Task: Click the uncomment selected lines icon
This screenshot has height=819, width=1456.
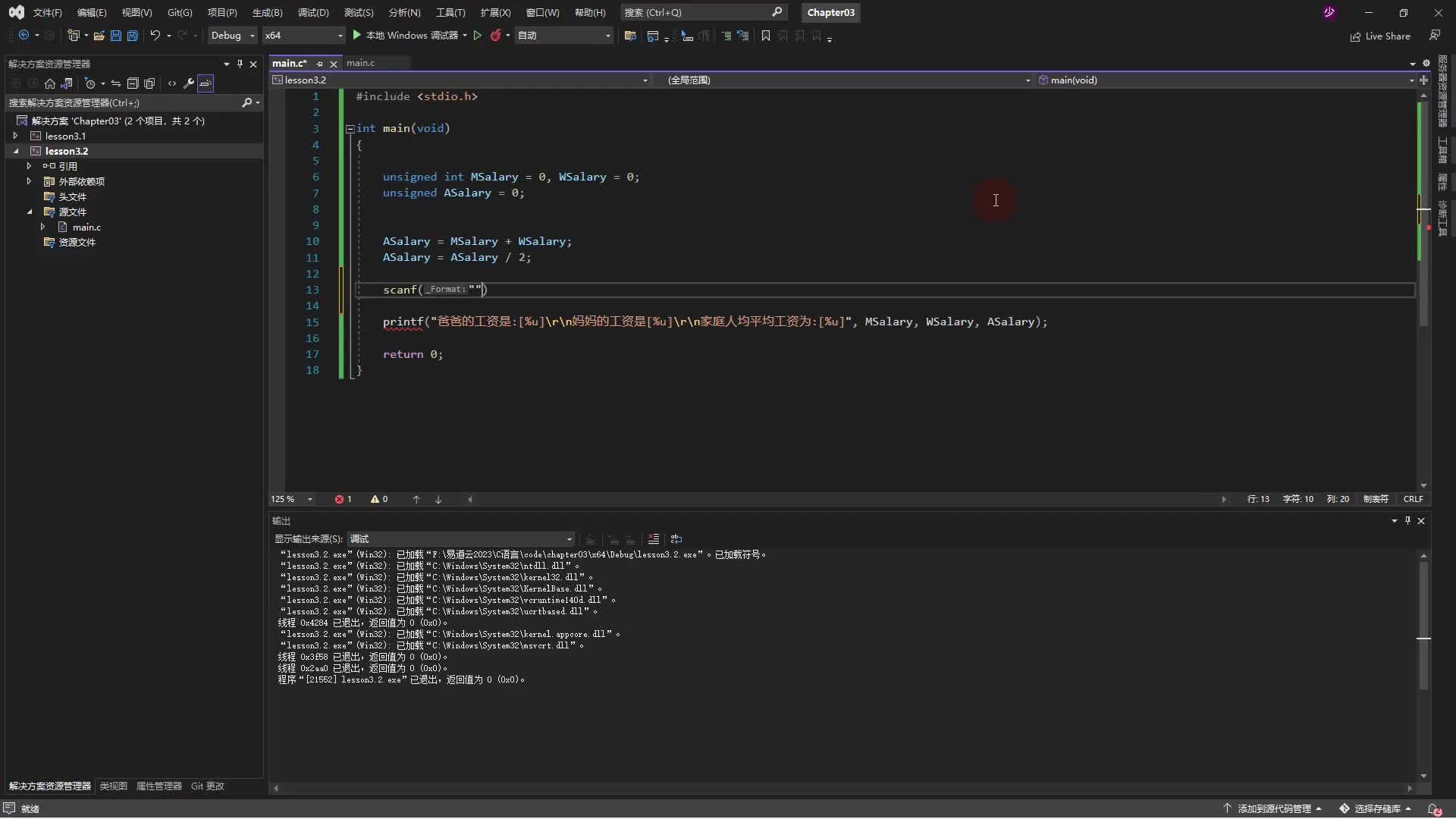Action: [742, 36]
